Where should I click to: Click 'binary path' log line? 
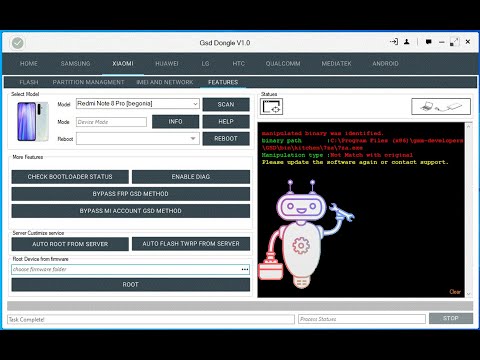pos(362,144)
